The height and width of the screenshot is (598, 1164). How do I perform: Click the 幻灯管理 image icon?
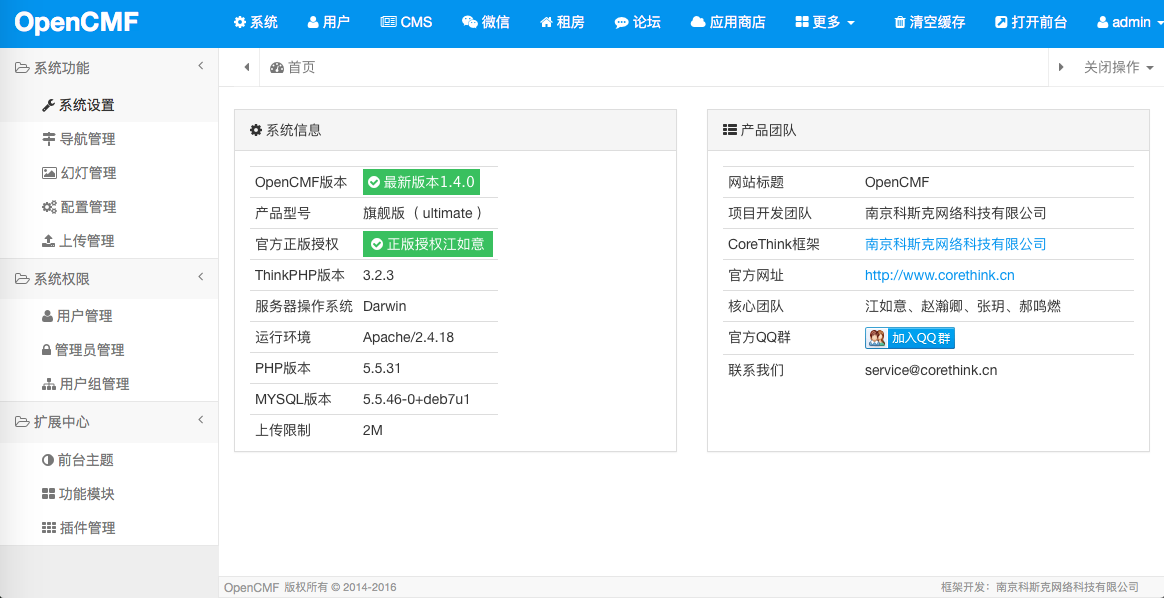[x=49, y=174]
